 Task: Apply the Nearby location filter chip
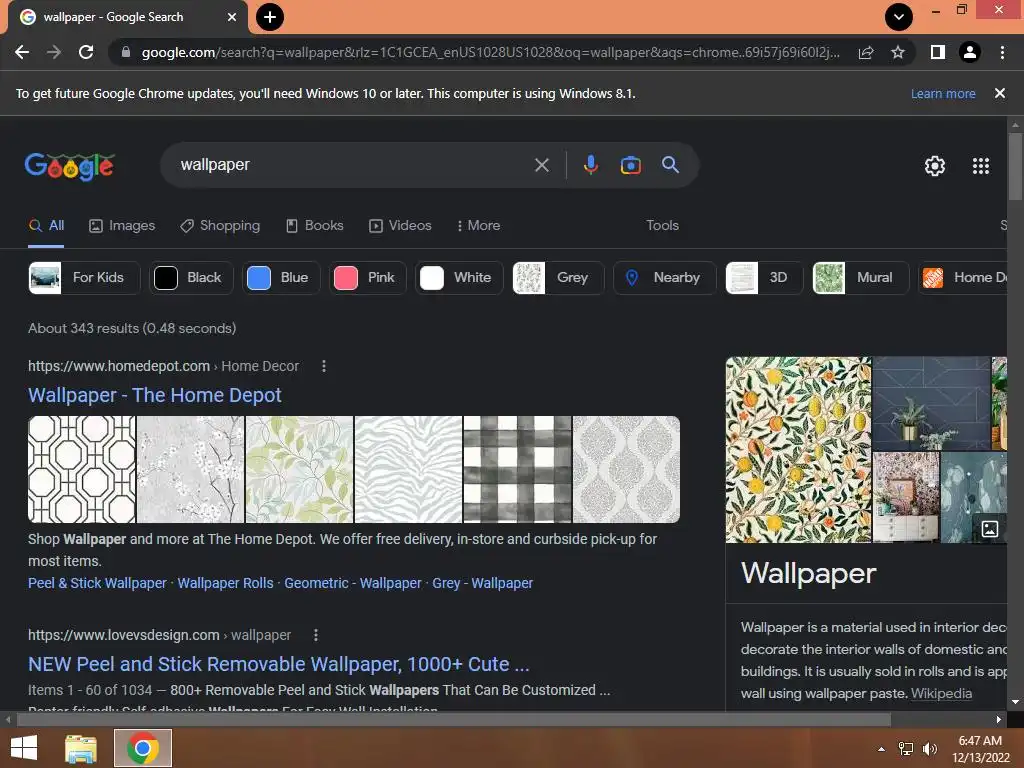(664, 278)
